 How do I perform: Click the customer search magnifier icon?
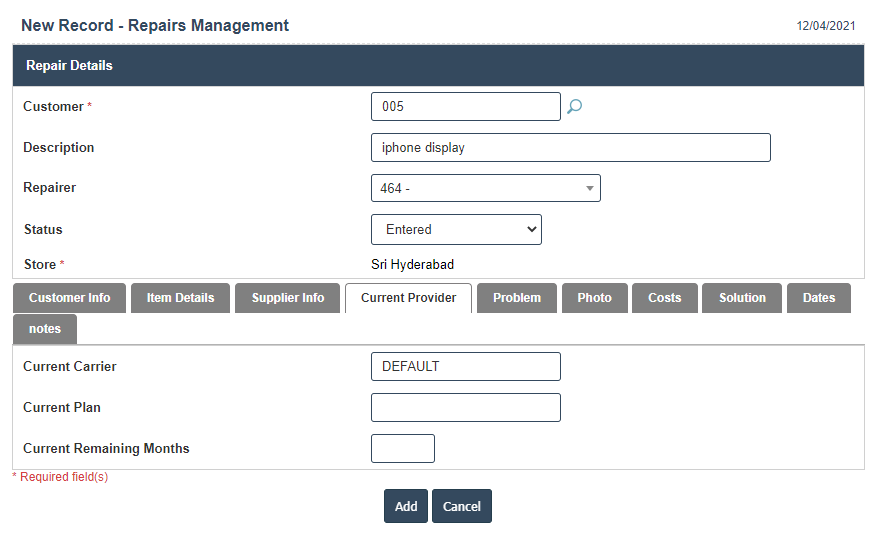574,107
